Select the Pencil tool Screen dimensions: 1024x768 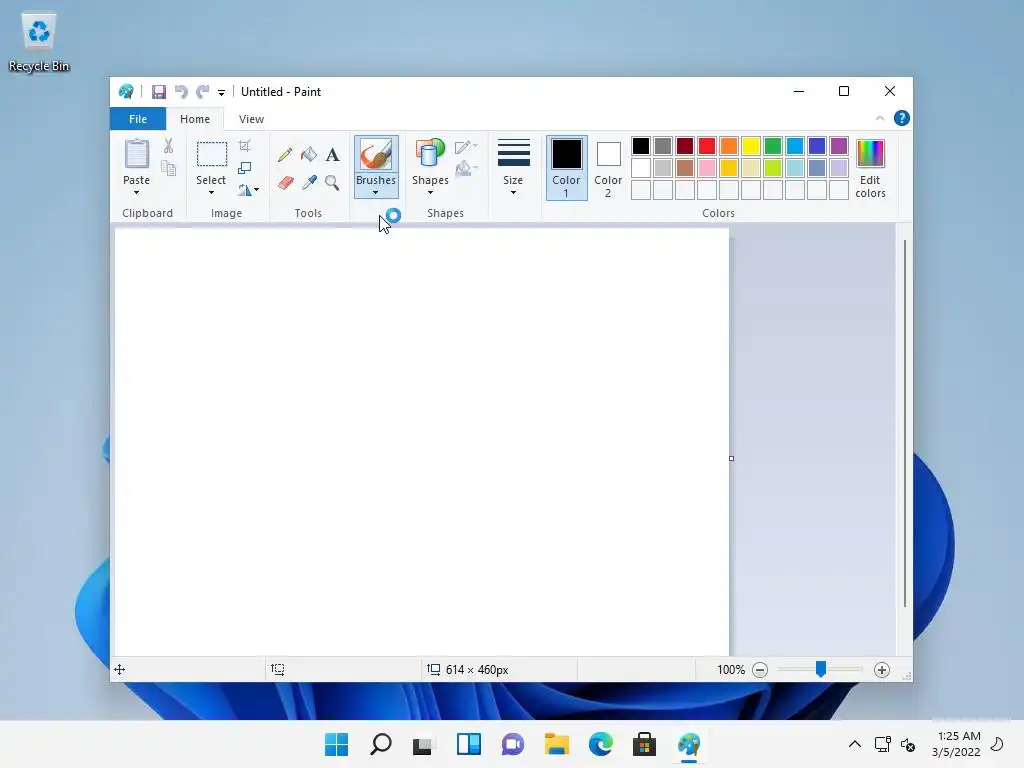click(x=285, y=155)
